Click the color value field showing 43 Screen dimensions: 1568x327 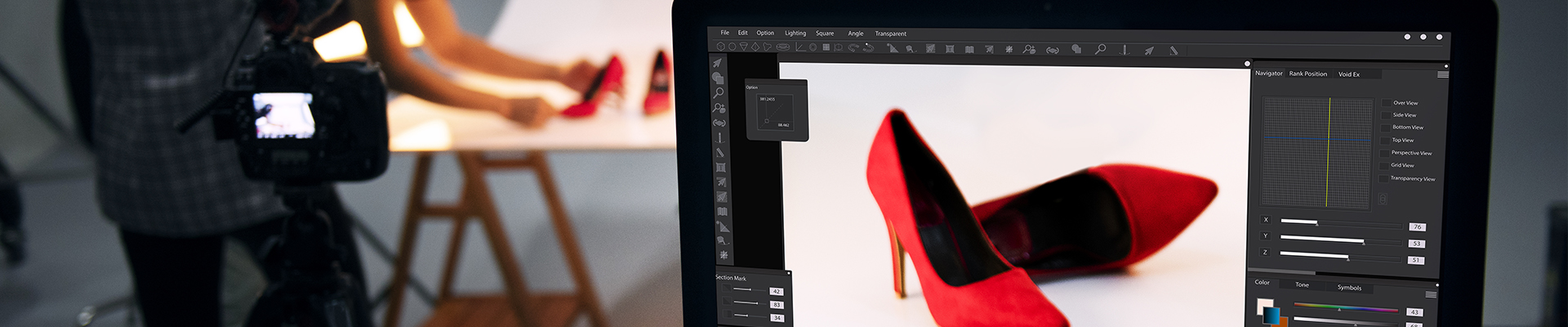point(1414,312)
